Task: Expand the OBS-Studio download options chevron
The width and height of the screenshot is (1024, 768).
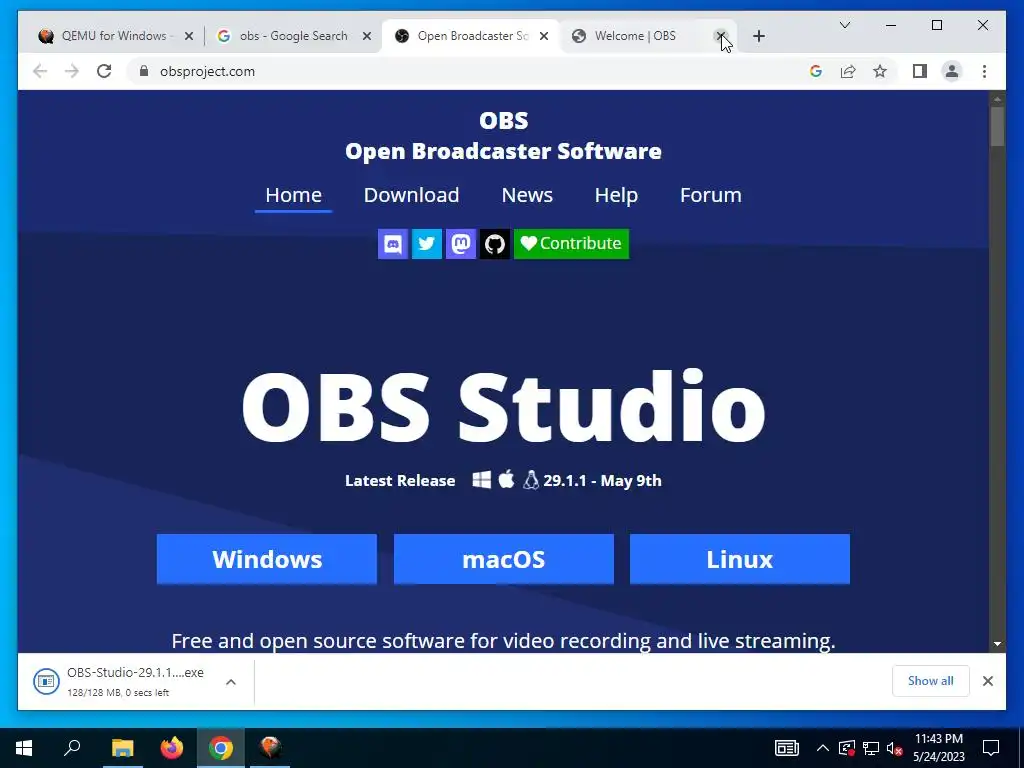Action: (x=231, y=682)
